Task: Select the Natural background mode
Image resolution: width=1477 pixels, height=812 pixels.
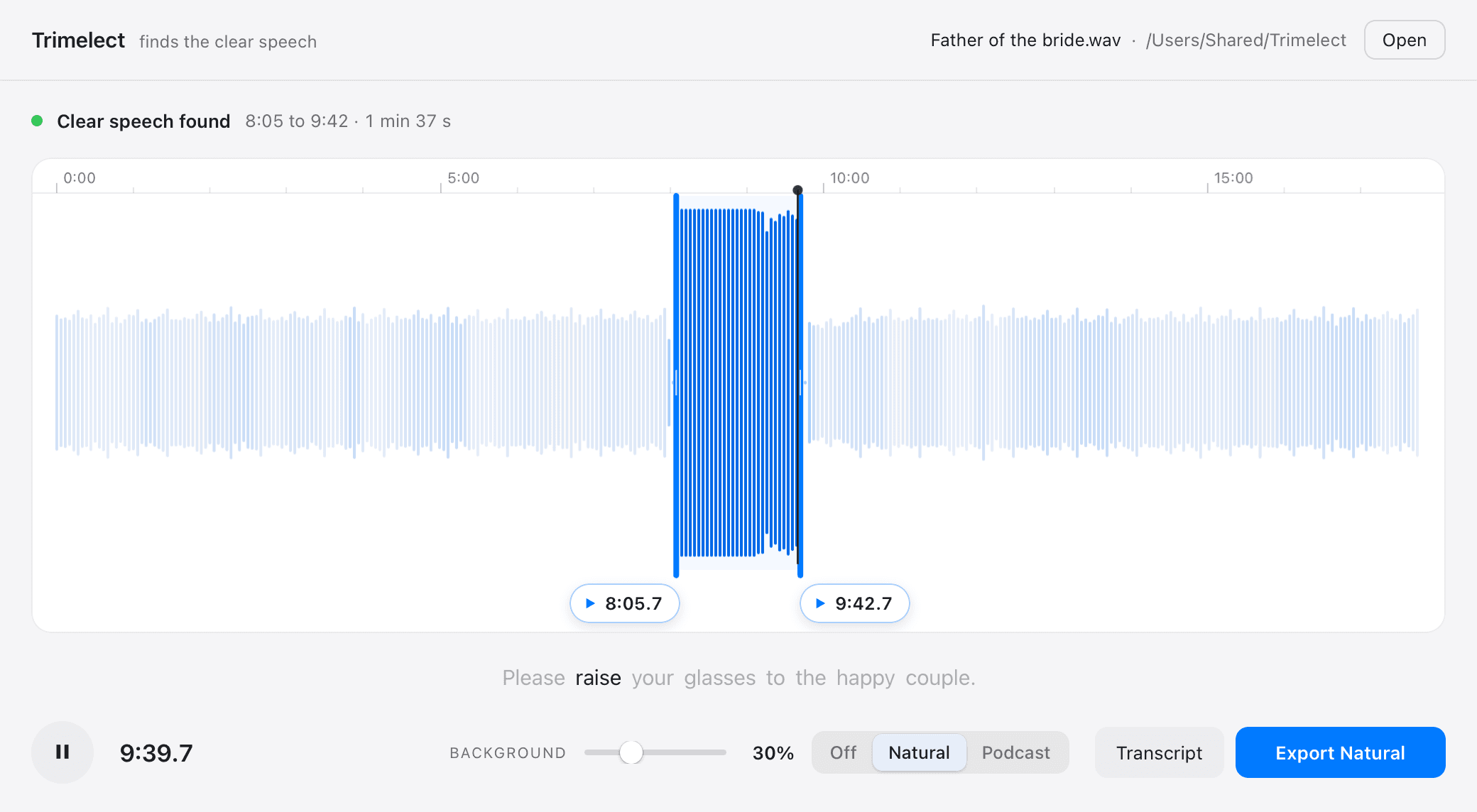Action: point(919,752)
